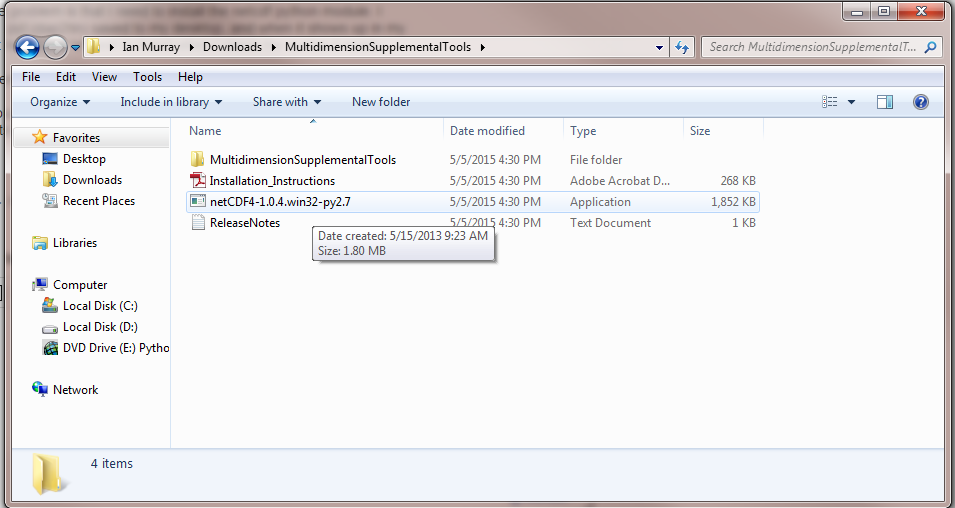Open recent locations dropdown beside navigation arrows
The height and width of the screenshot is (508, 955).
pyautogui.click(x=75, y=48)
